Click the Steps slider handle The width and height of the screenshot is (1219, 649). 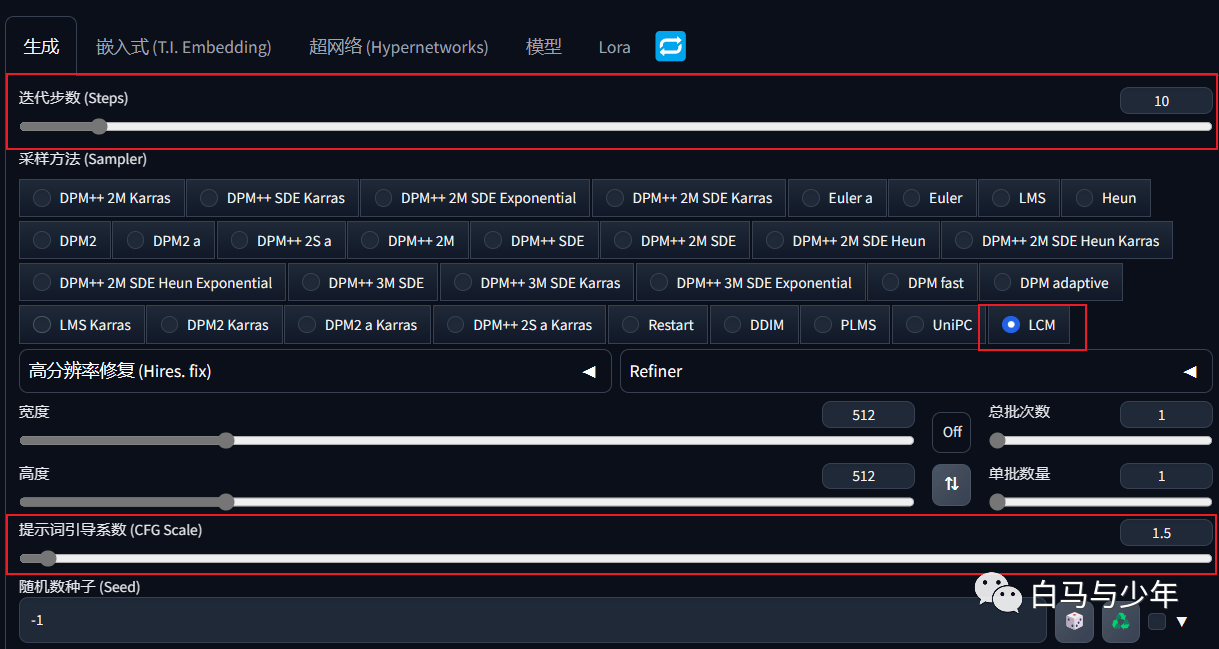point(98,126)
